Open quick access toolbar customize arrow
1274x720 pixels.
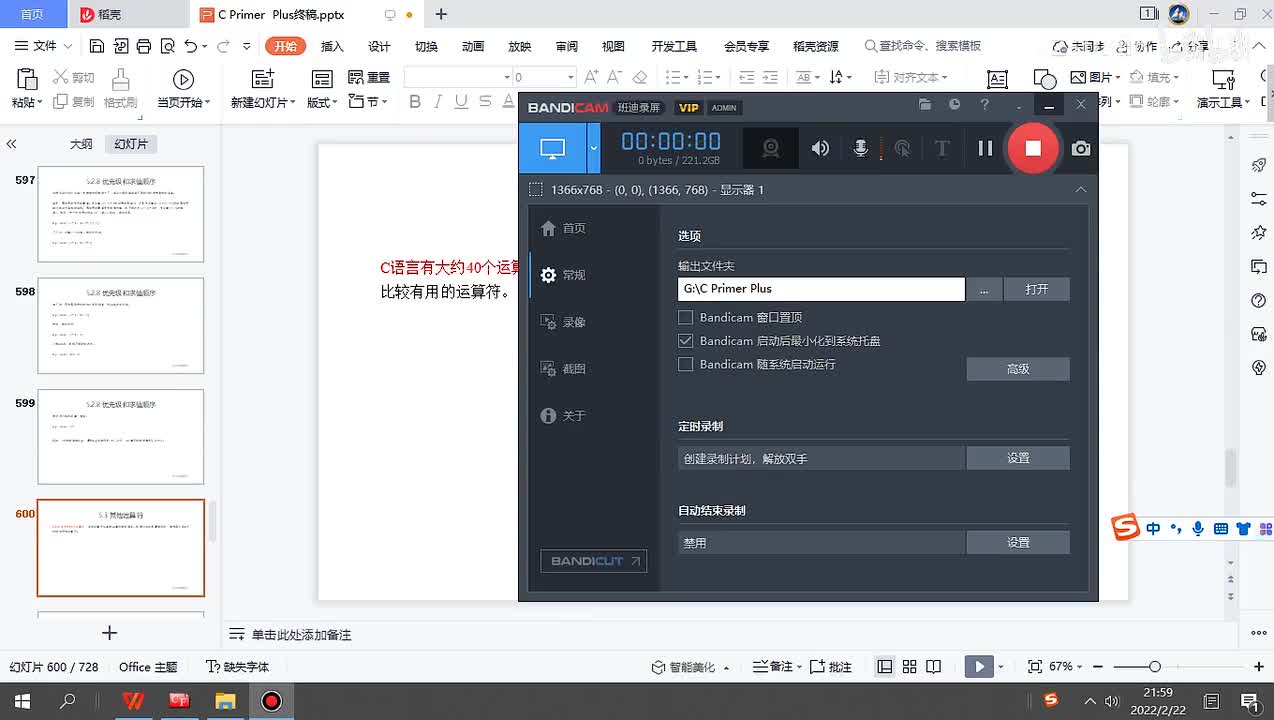click(247, 46)
